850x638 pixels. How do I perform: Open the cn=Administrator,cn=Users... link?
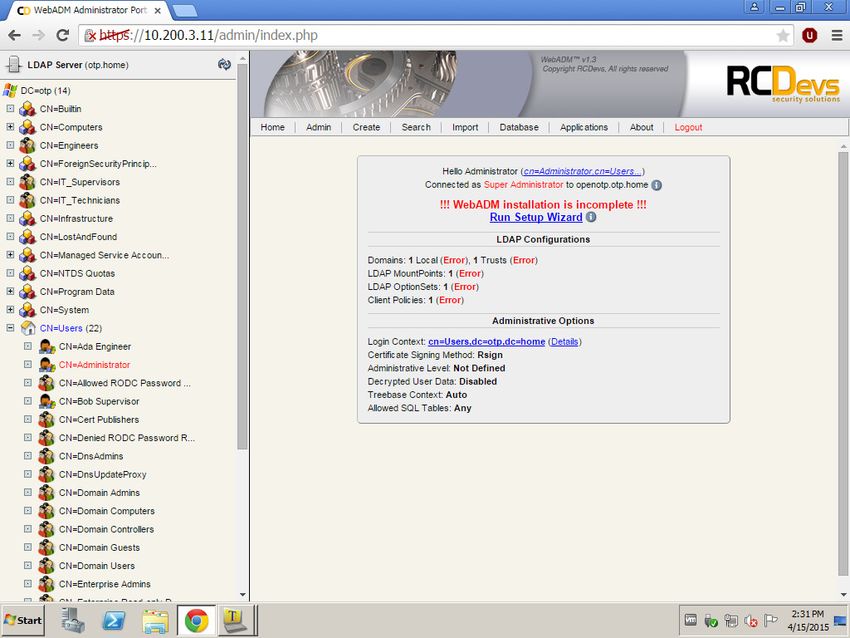tap(583, 171)
